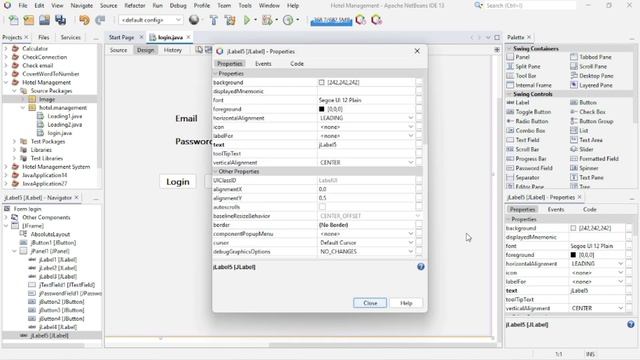The image size is (640, 360).
Task: Open horizontalAlignment dropdown in Properties dialog
Action: pyautogui.click(x=411, y=118)
